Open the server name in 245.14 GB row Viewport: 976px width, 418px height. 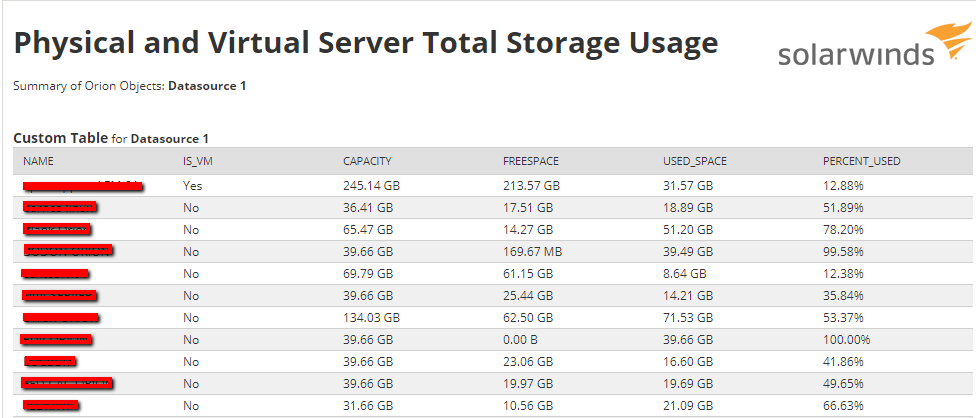(x=82, y=186)
